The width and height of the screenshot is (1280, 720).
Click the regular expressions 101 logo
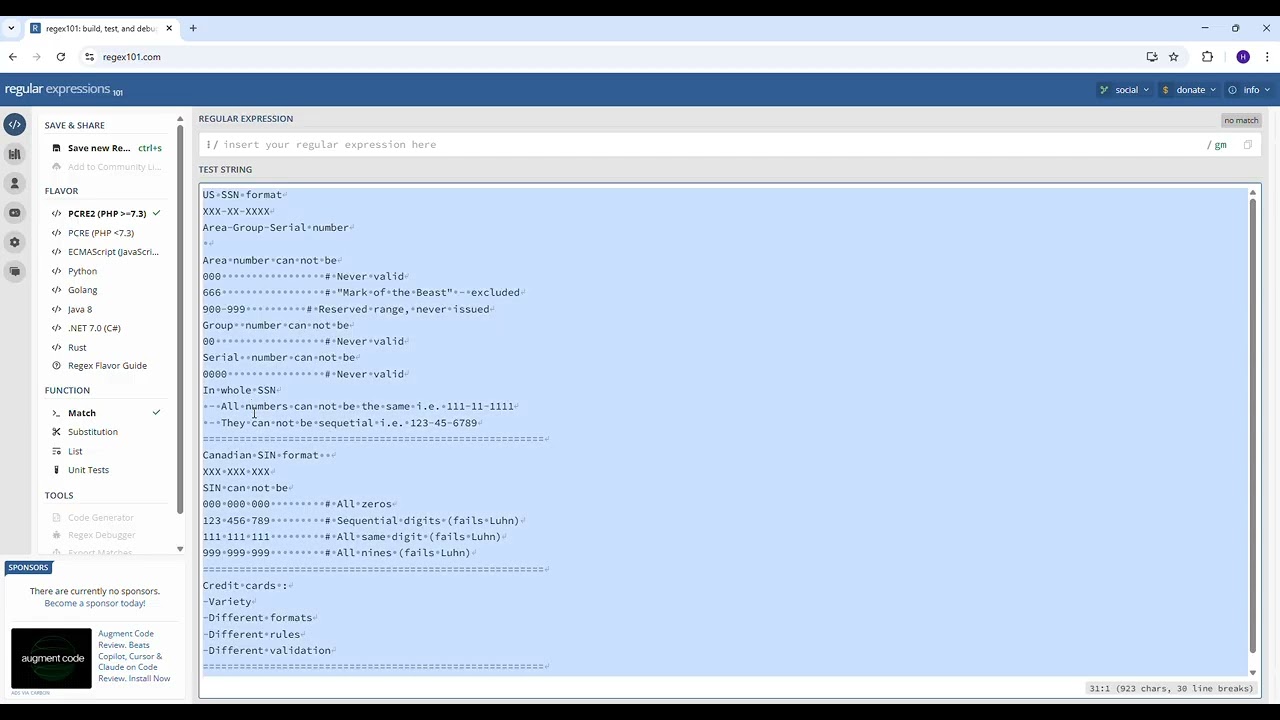pos(63,90)
